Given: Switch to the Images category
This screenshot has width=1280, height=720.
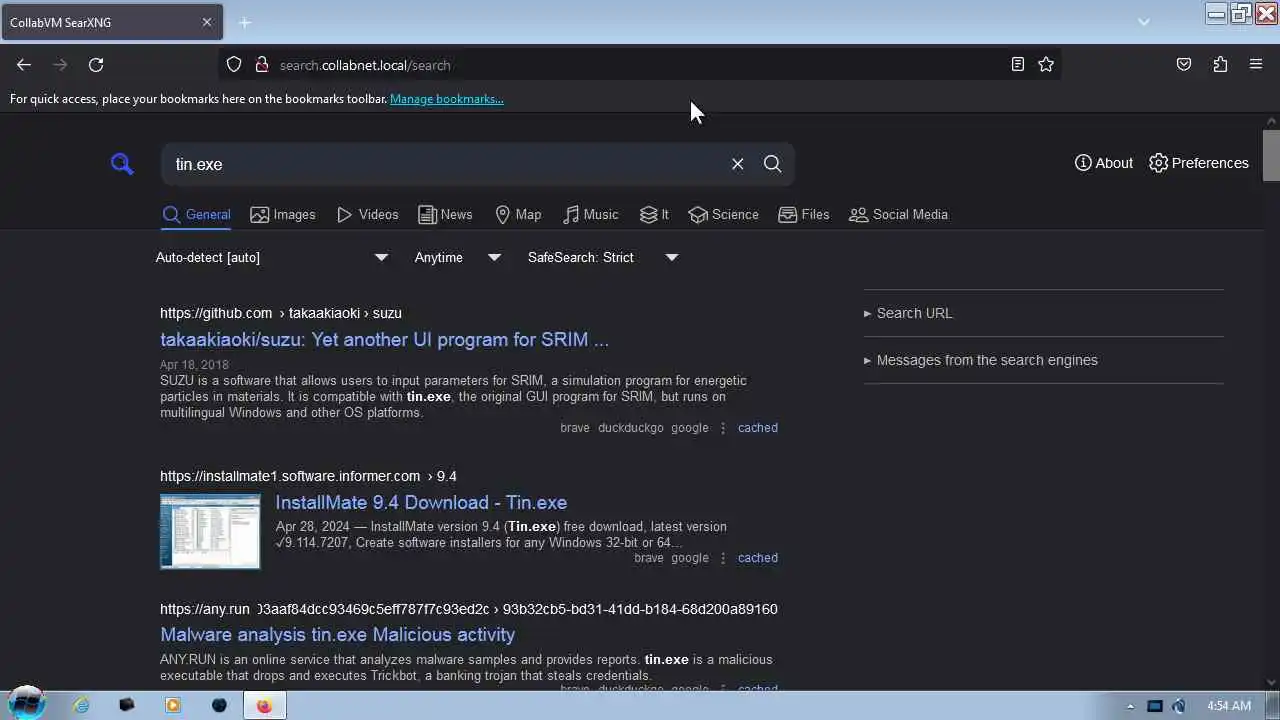Looking at the screenshot, I should click(283, 215).
